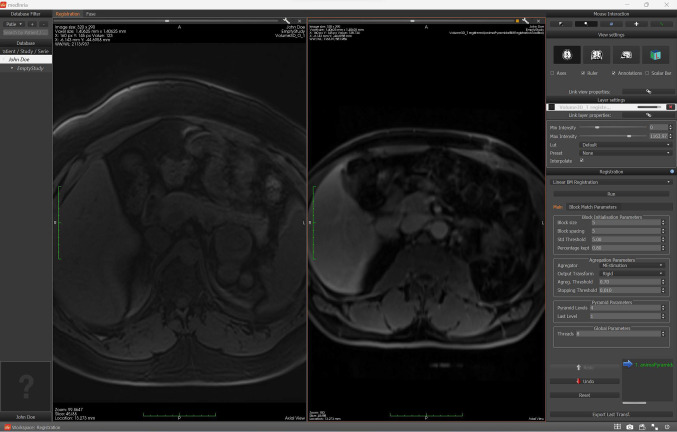Click the Link view properties chain icon
The width and height of the screenshot is (677, 432).
point(648,90)
